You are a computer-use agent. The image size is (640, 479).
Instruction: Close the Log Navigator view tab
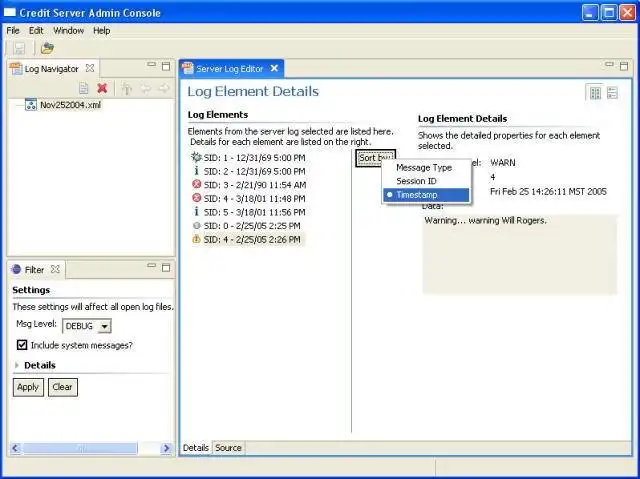tap(90, 69)
